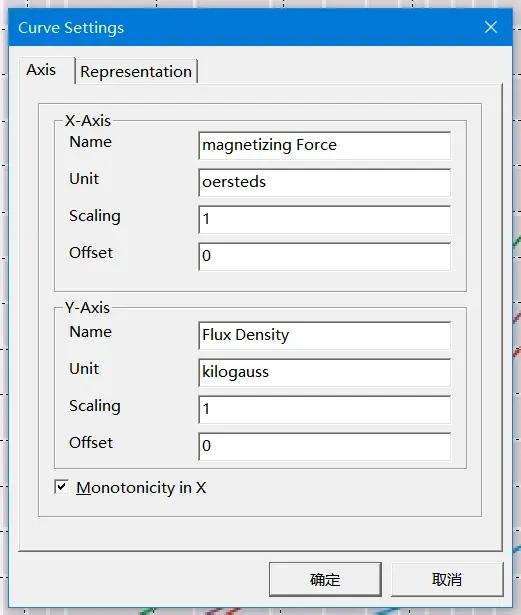Viewport: 521px width, 615px height.
Task: Click the Monotonicity in X label
Action: pos(141,488)
